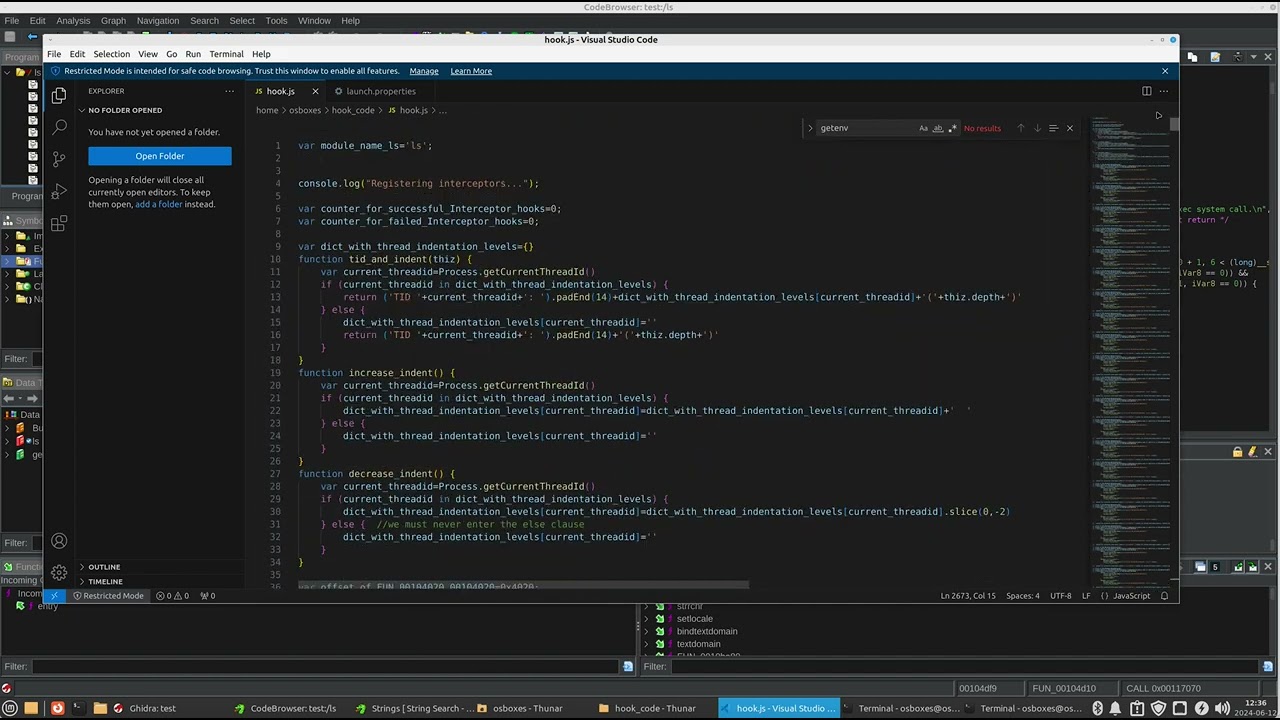Change indentation via Spaces: 4
1280x720 pixels.
click(x=1022, y=596)
